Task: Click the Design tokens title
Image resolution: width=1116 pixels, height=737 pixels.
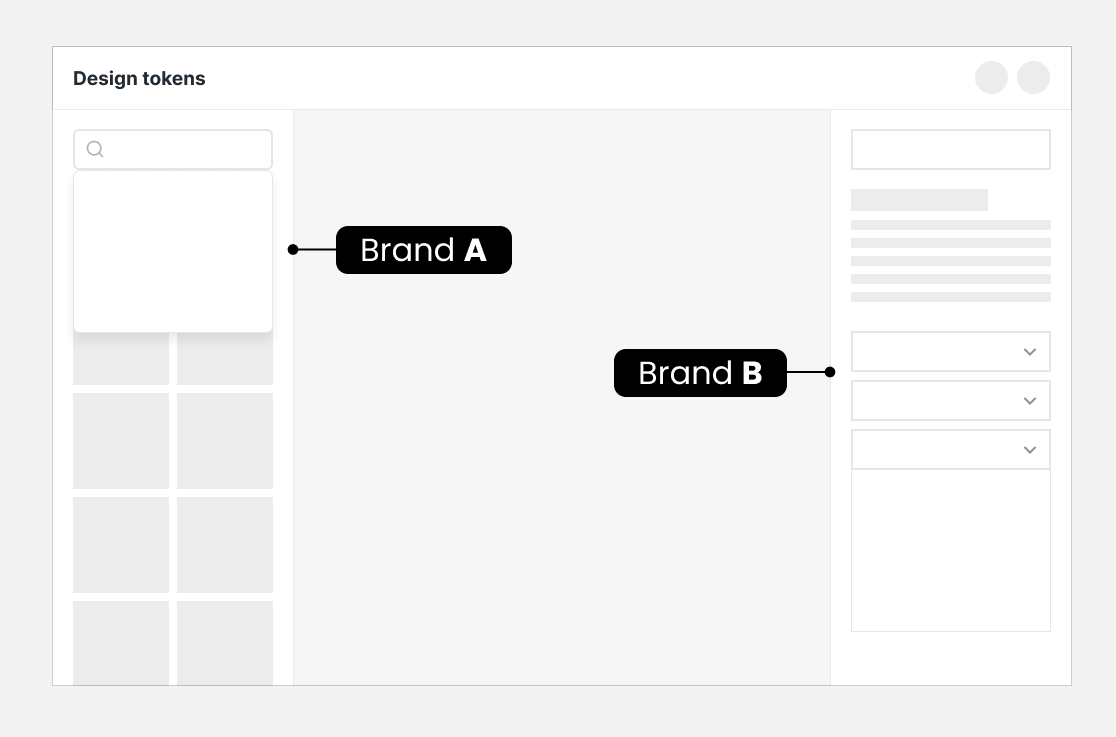Action: coord(140,78)
